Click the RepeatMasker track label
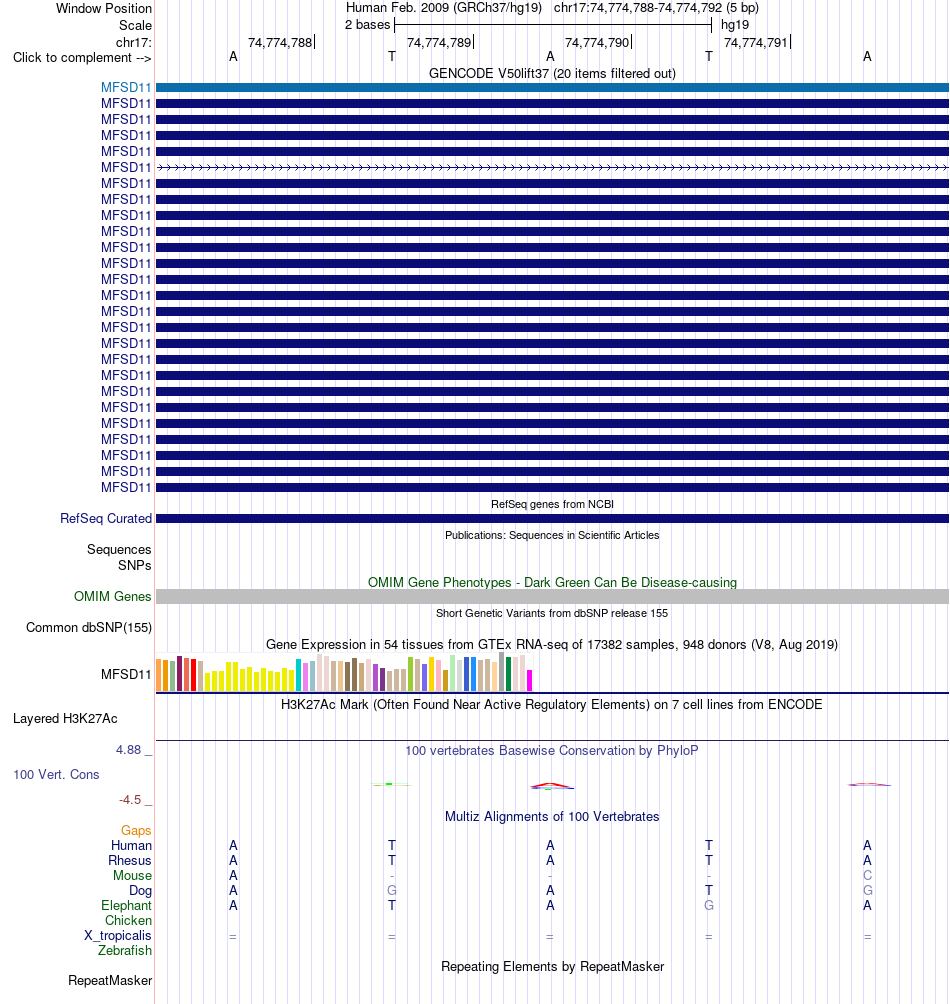This screenshot has width=950, height=1004. 110,980
